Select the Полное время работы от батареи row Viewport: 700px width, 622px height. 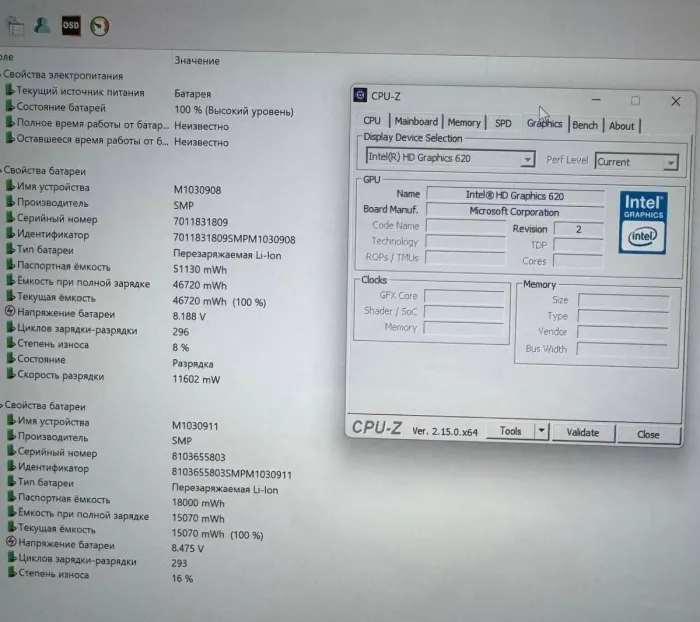pyautogui.click(x=117, y=125)
